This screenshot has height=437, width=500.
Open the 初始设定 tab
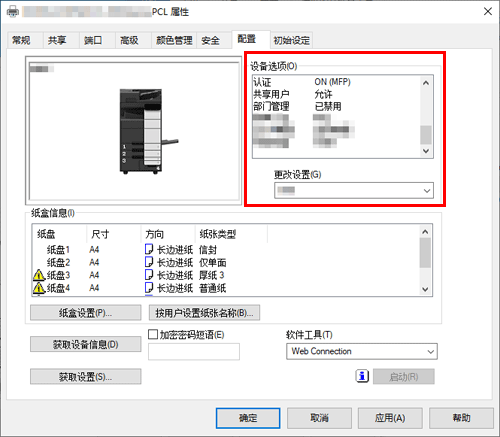(x=291, y=40)
